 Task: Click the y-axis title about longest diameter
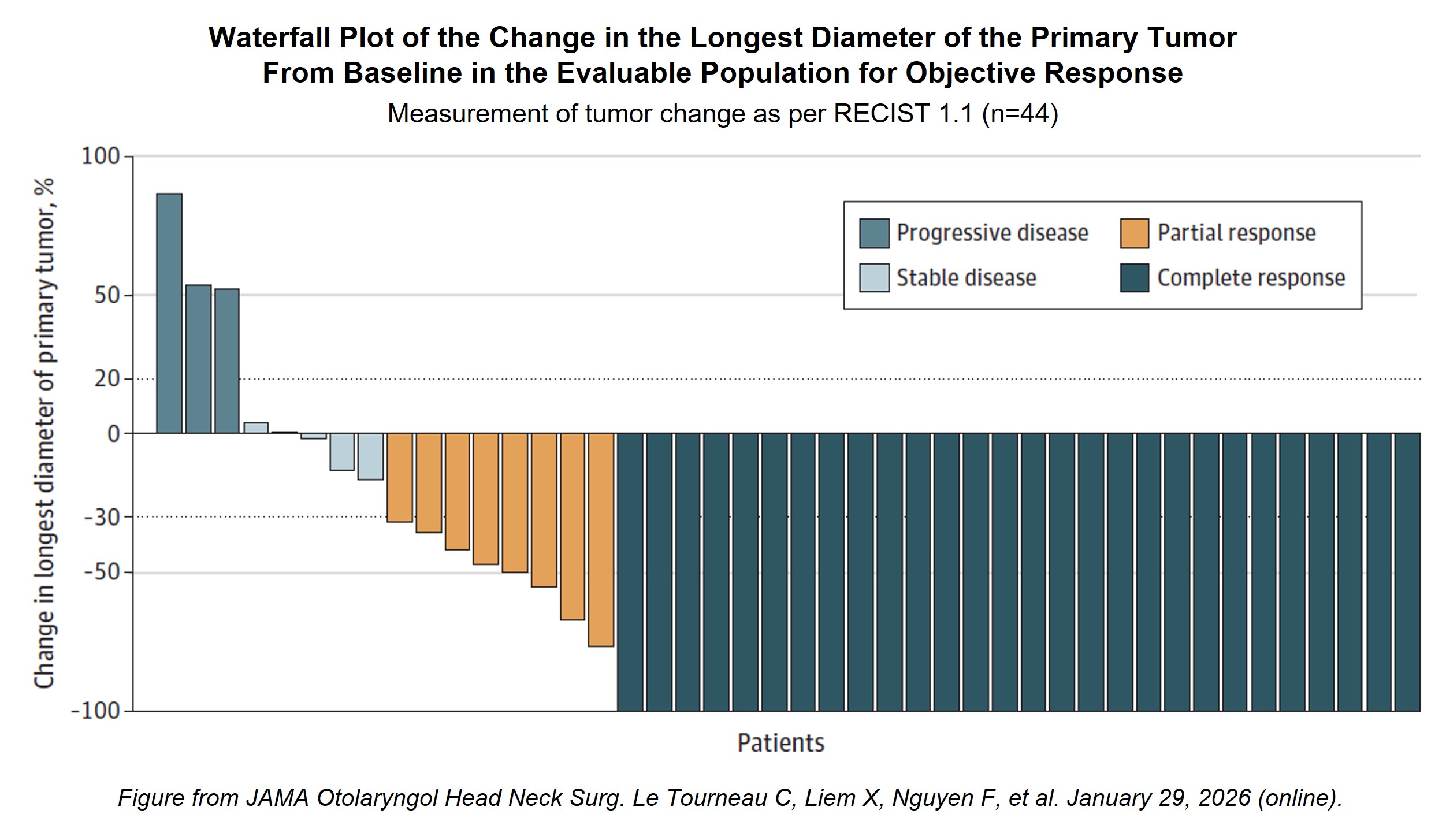coord(44,433)
